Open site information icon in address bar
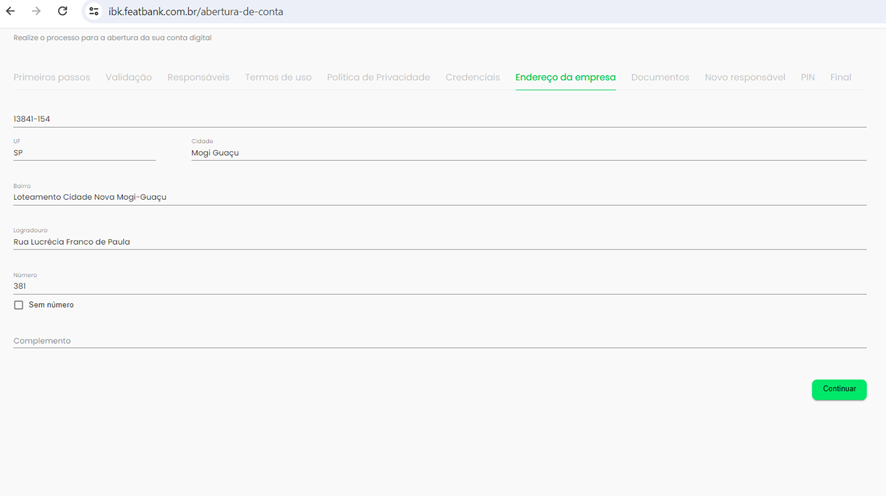 pyautogui.click(x=94, y=11)
